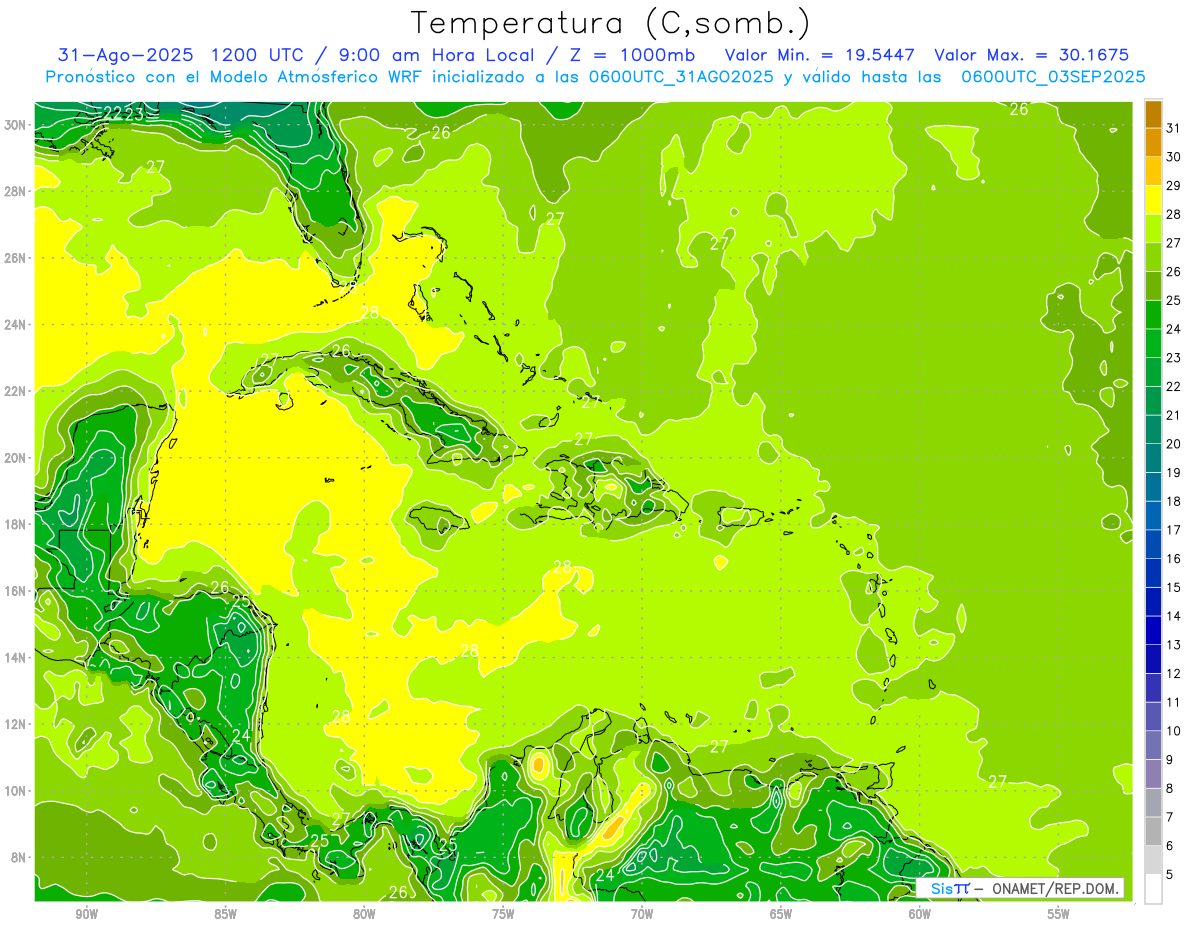Click the "5" value on the color bar
Viewport: 1200px width, 927px height.
coord(1170,875)
